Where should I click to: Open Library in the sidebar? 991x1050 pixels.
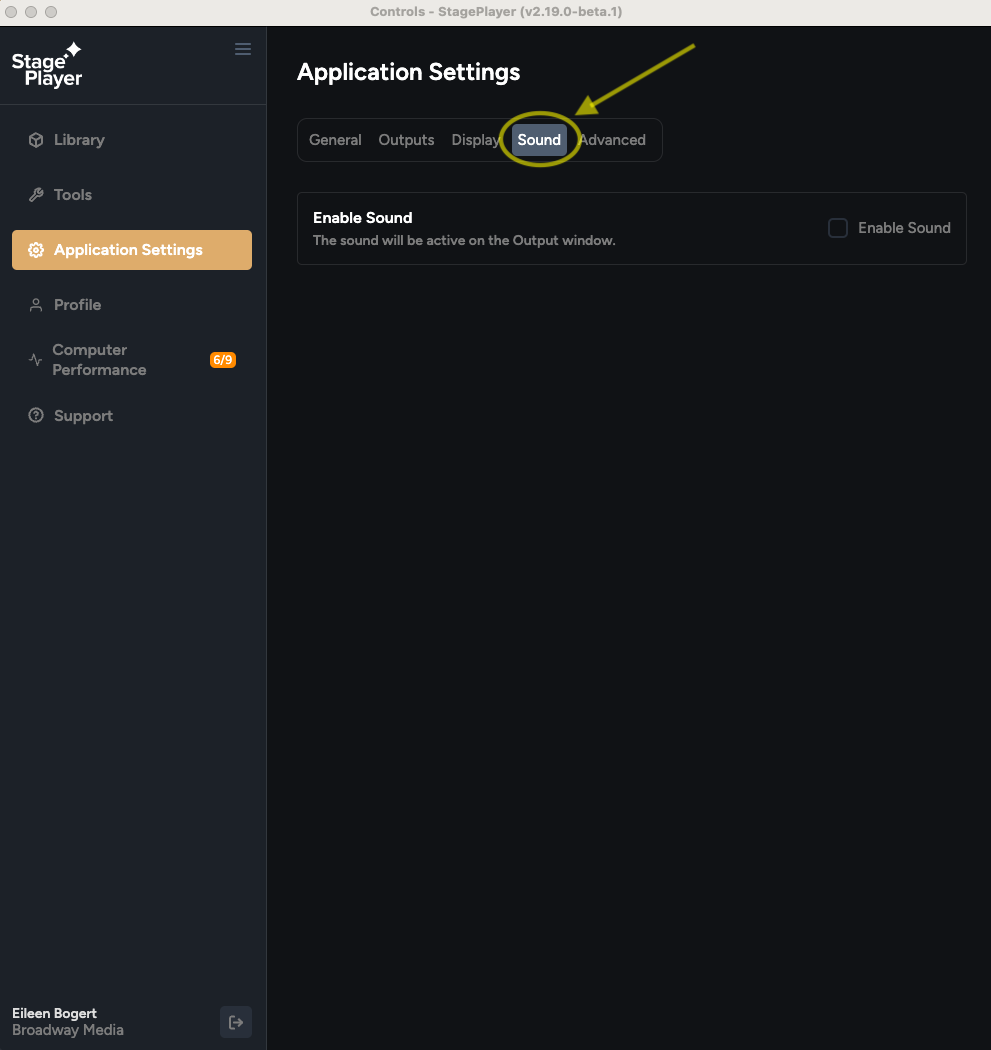132,140
